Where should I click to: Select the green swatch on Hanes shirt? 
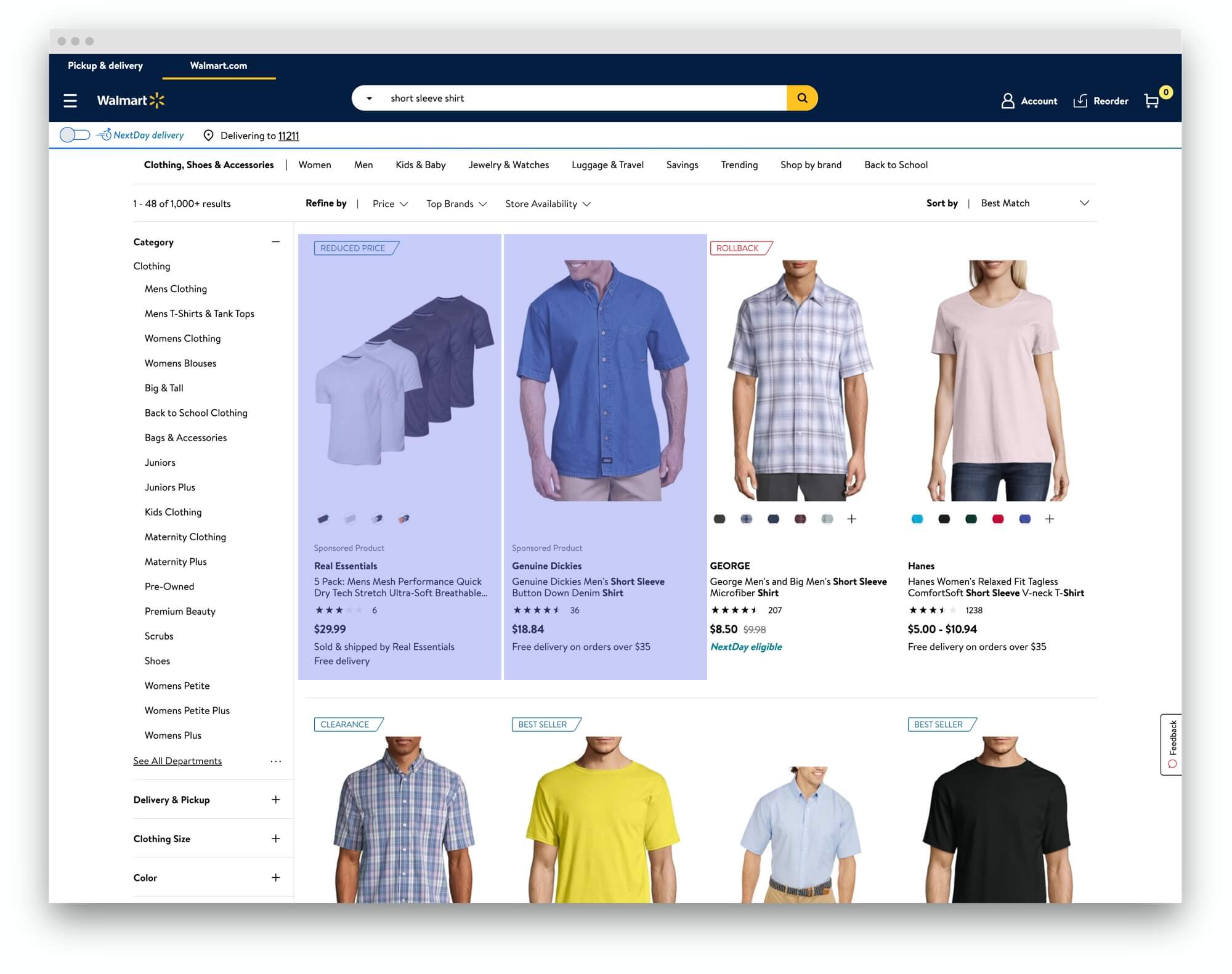(x=971, y=519)
